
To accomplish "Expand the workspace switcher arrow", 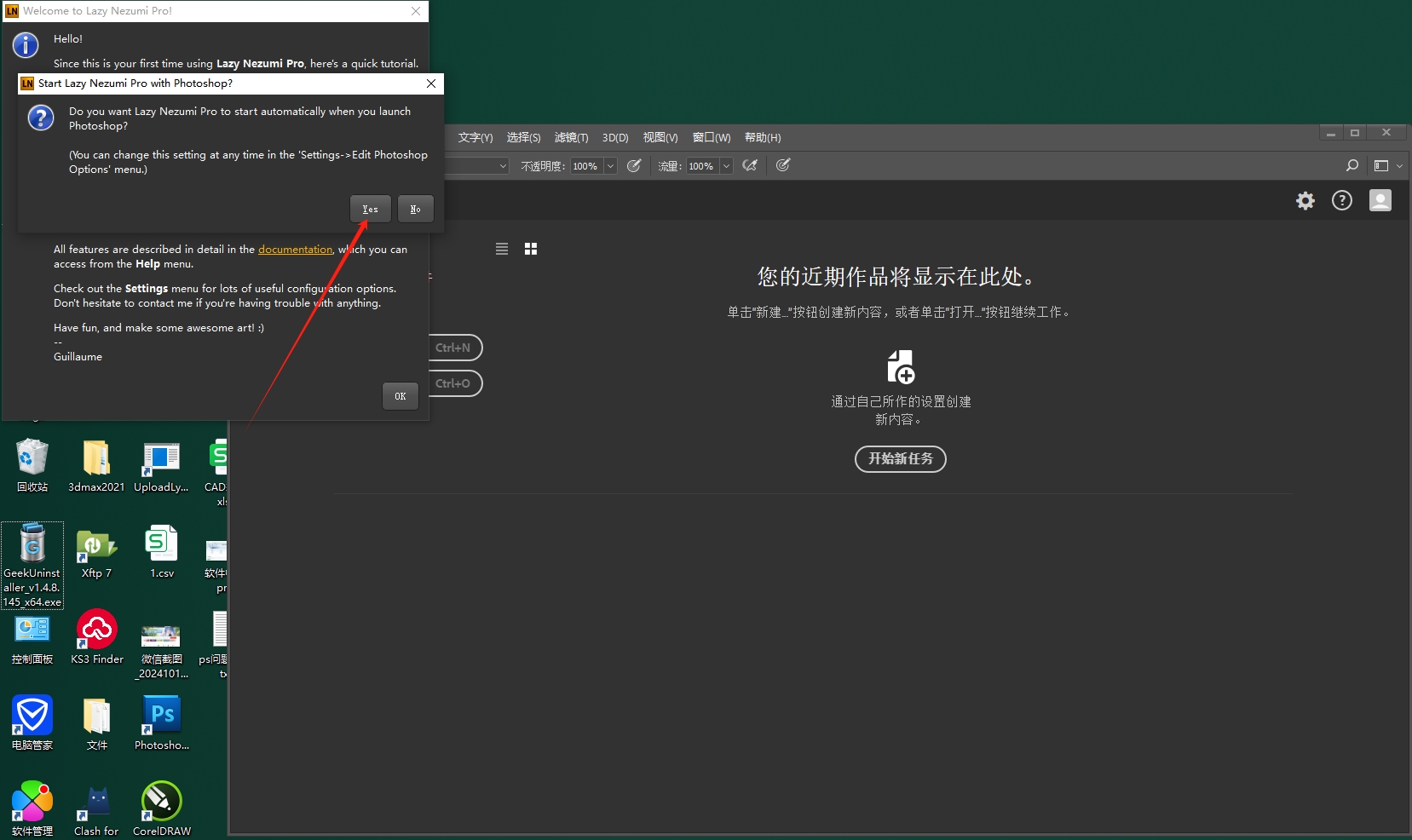I will pos(1399,166).
